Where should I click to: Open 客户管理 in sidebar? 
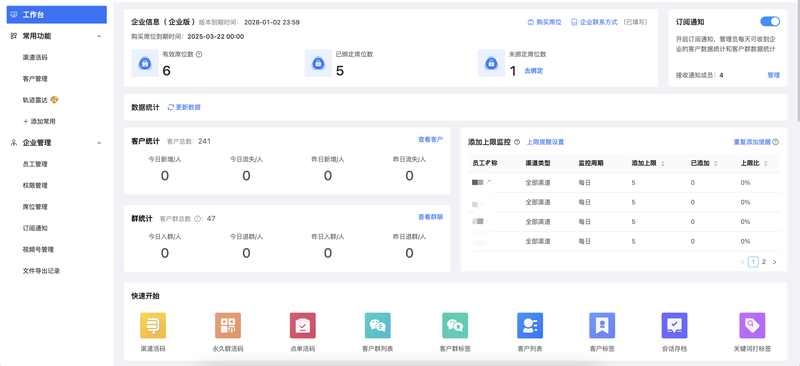[x=35, y=79]
